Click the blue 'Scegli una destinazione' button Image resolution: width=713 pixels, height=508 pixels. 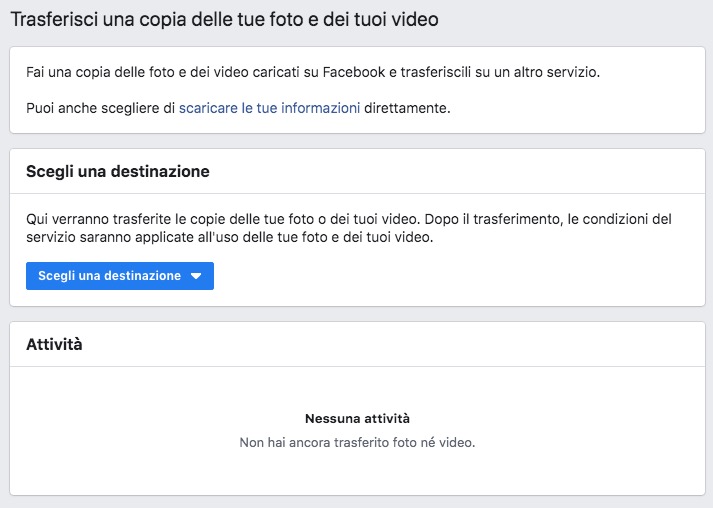110,276
